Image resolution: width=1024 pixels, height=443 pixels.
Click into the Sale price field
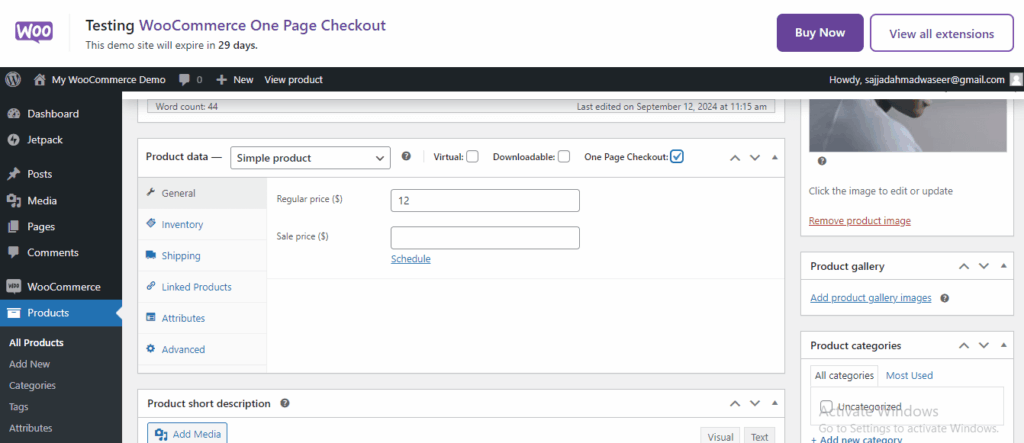485,238
